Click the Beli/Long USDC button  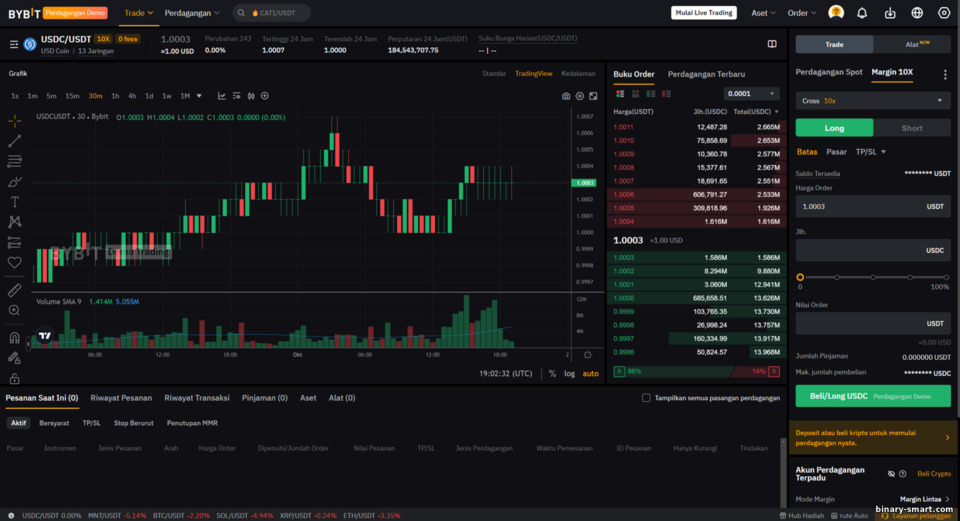pyautogui.click(x=873, y=396)
